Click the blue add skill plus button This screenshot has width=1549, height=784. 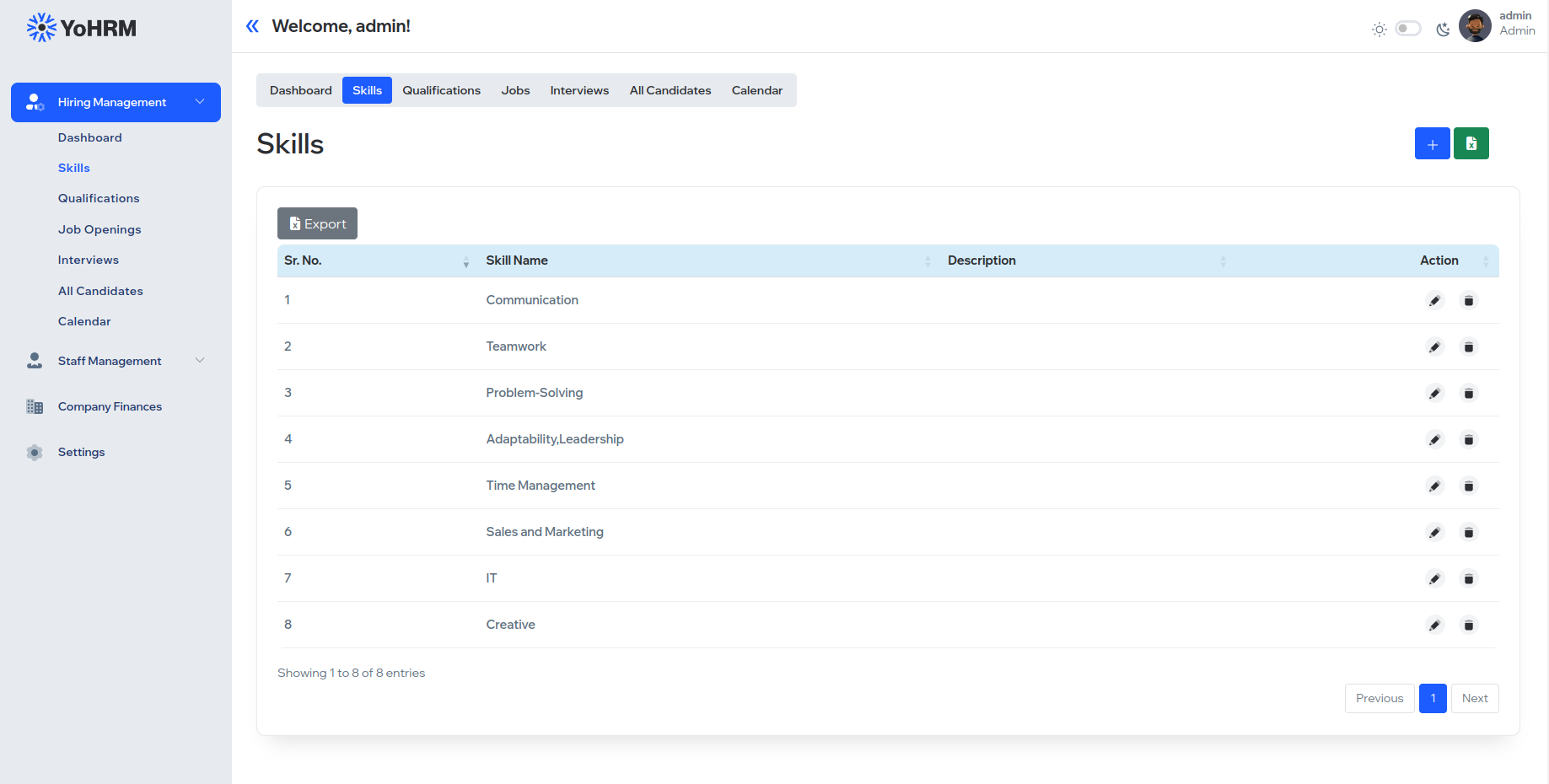1432,144
